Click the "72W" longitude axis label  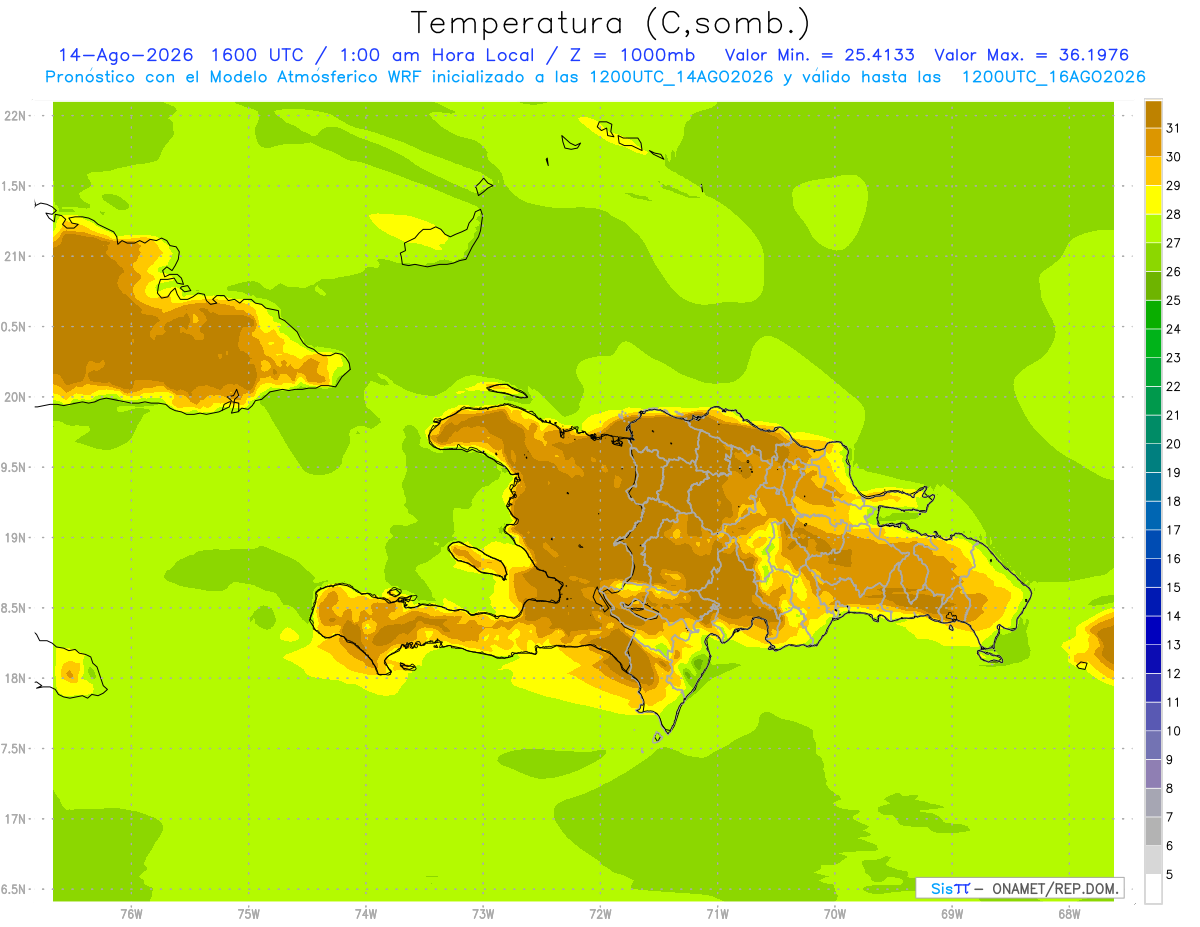(600, 914)
